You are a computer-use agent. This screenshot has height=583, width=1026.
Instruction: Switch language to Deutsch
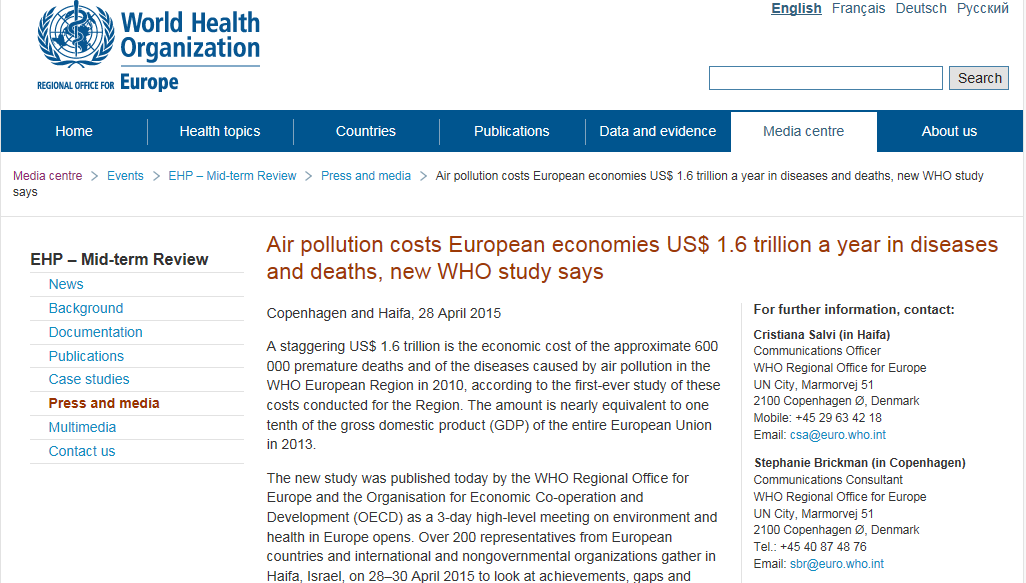coord(921,9)
